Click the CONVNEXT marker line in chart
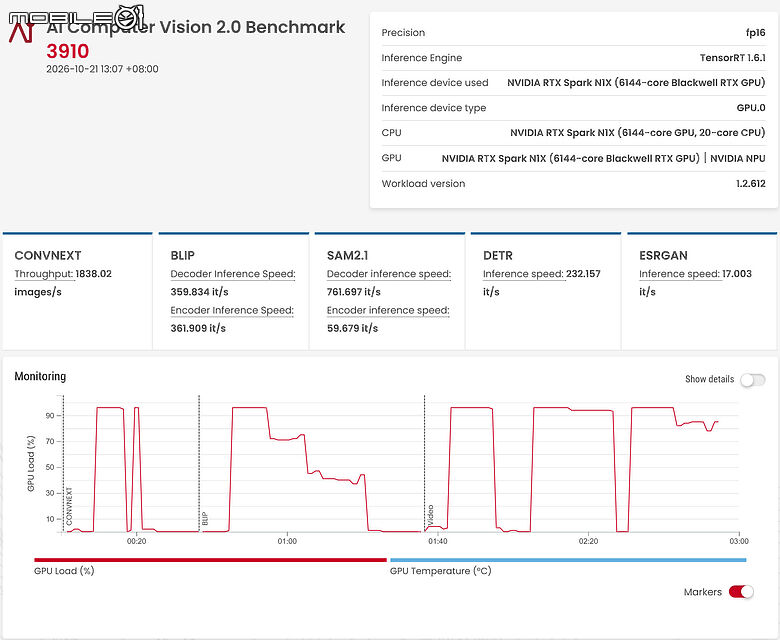Image resolution: width=780 pixels, height=640 pixels. coord(64,463)
